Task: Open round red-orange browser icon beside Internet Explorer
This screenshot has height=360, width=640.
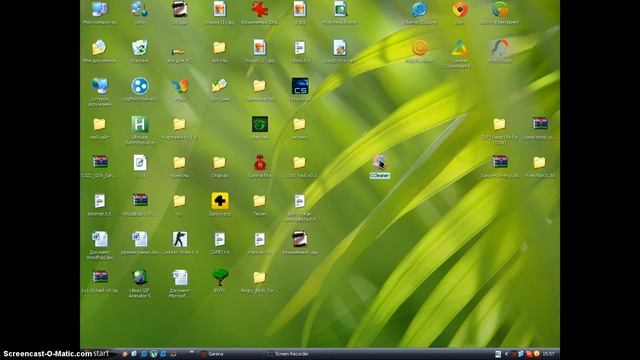Action: coord(460,9)
